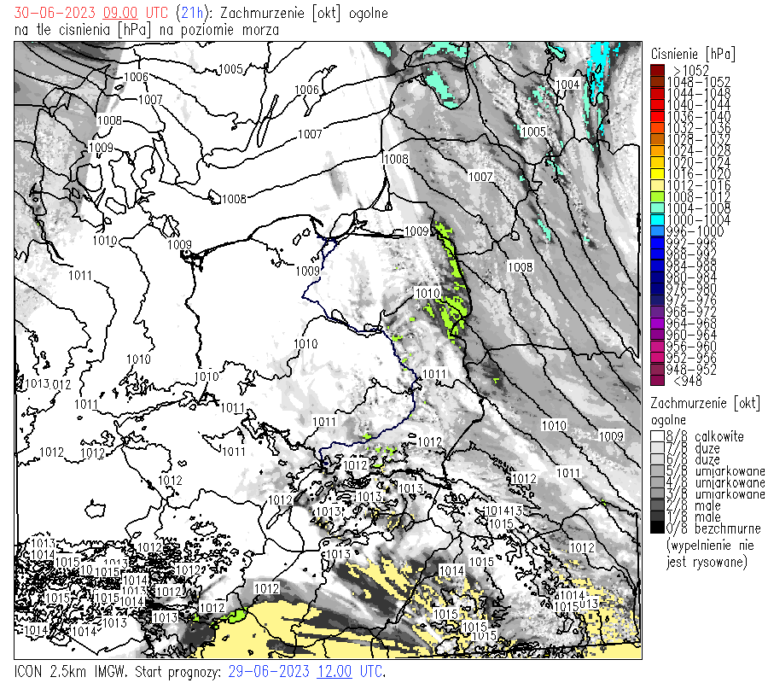Click the dark red >1052 pressure swatch
Image resolution: width=768 pixels, height=683 pixels.
pos(656,69)
